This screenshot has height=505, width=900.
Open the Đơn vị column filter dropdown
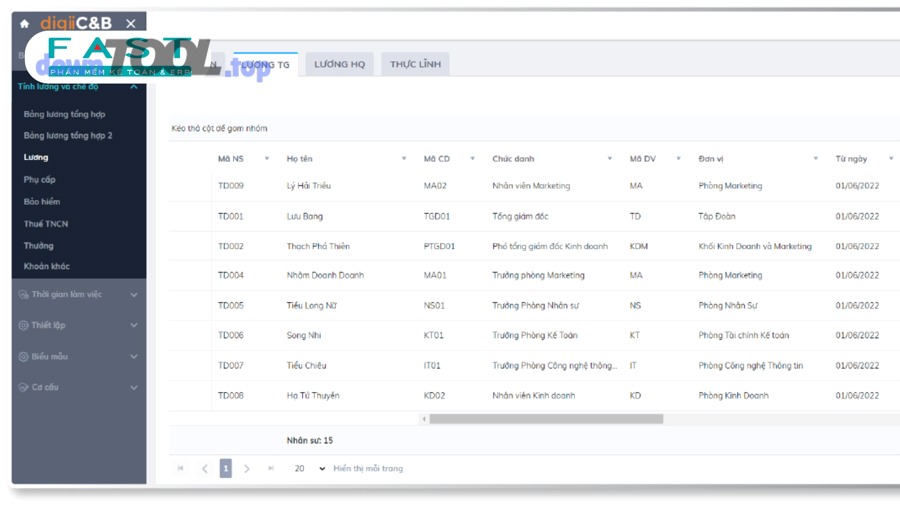coord(815,158)
